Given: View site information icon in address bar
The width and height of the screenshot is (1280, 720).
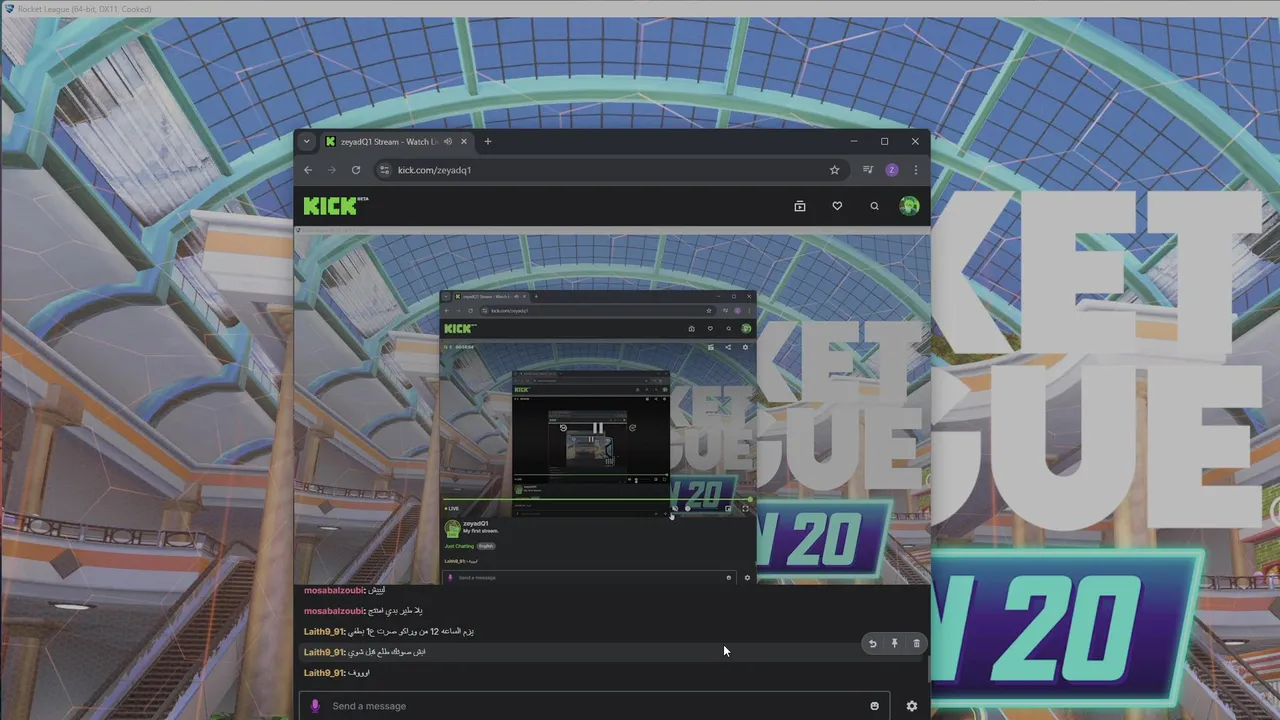Looking at the screenshot, I should (x=384, y=170).
